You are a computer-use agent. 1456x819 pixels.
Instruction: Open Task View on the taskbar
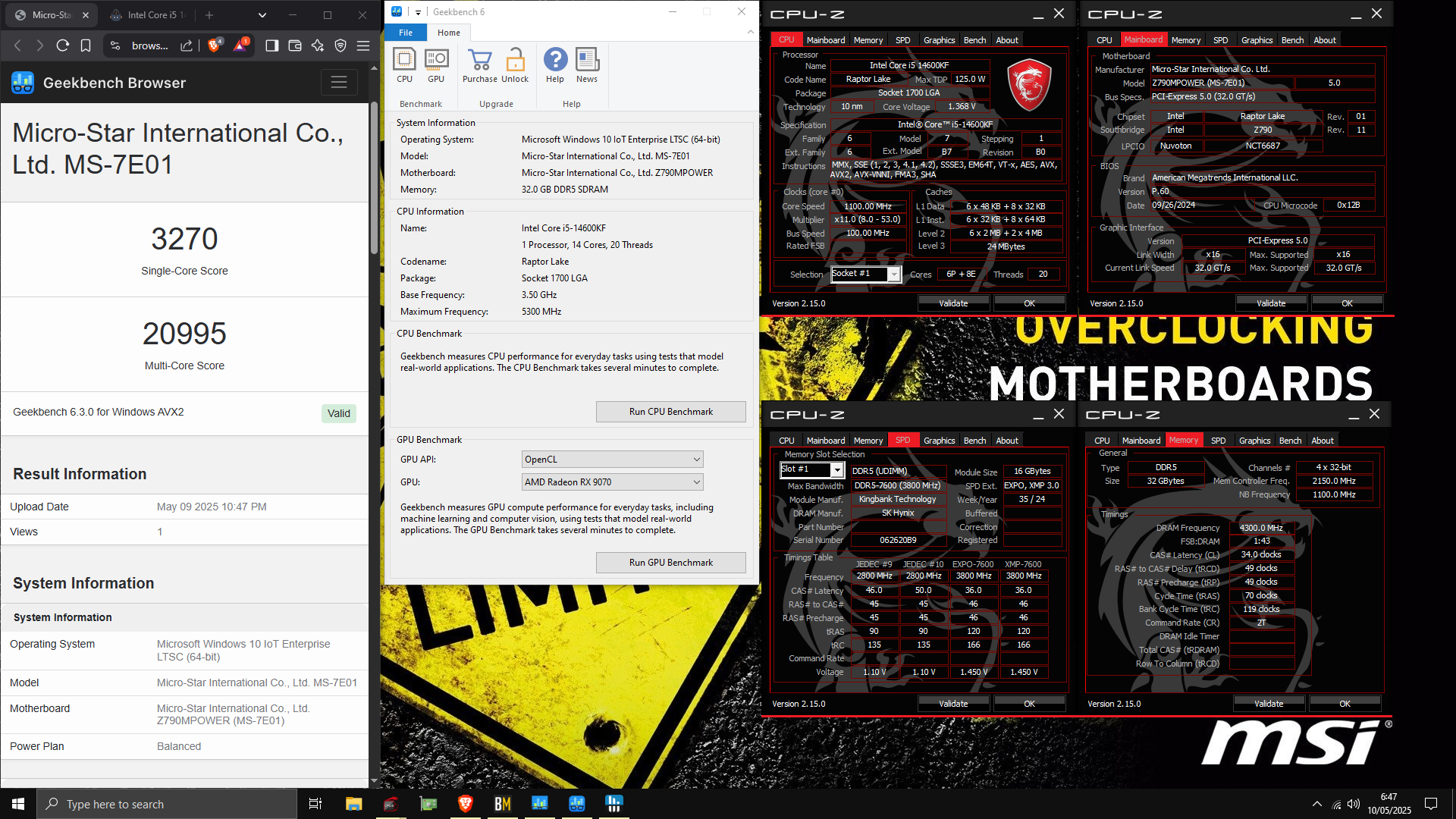click(315, 804)
